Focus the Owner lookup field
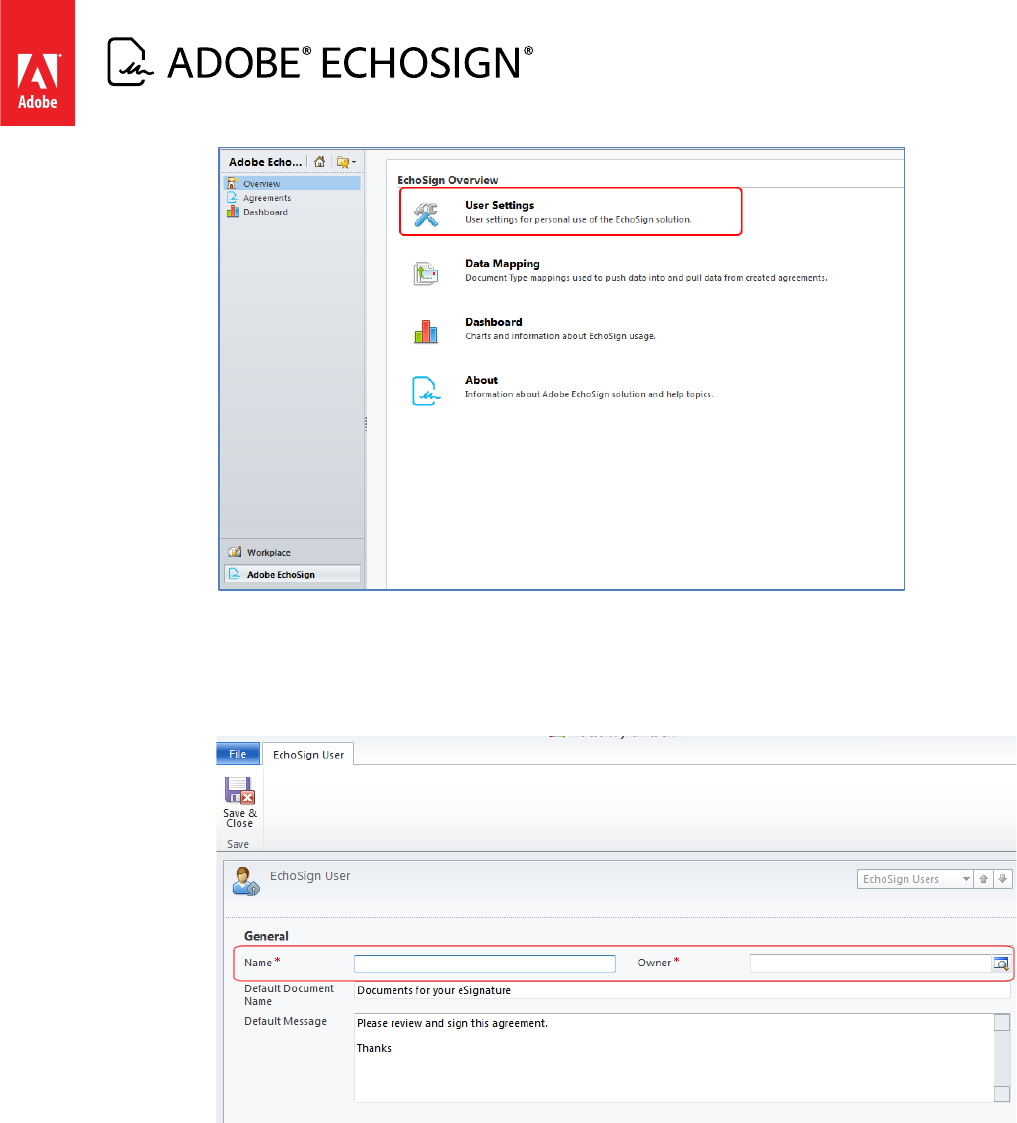The height and width of the screenshot is (1123, 1017). 870,964
